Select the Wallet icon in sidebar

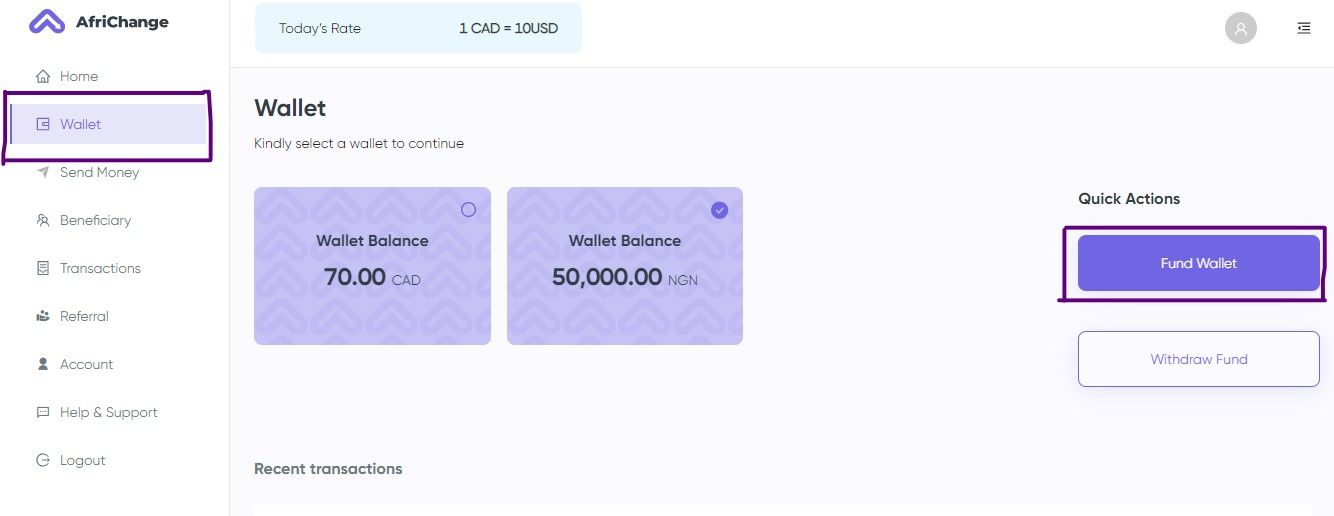point(43,124)
